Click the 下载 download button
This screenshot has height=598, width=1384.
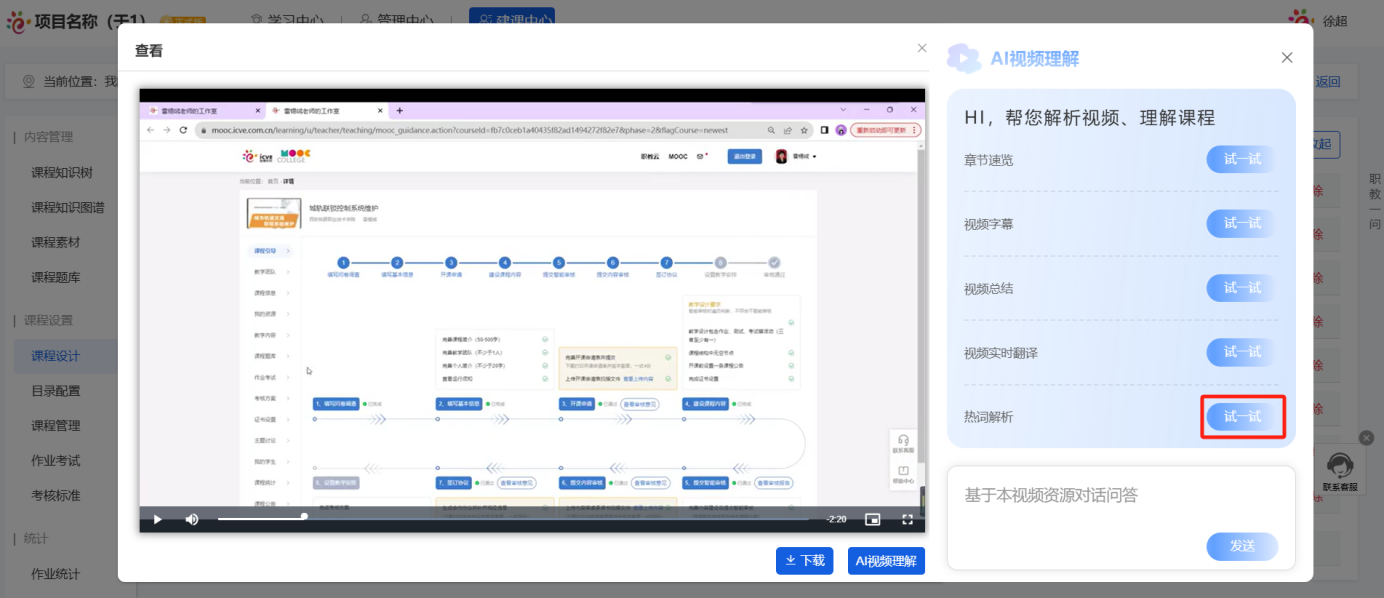point(804,561)
